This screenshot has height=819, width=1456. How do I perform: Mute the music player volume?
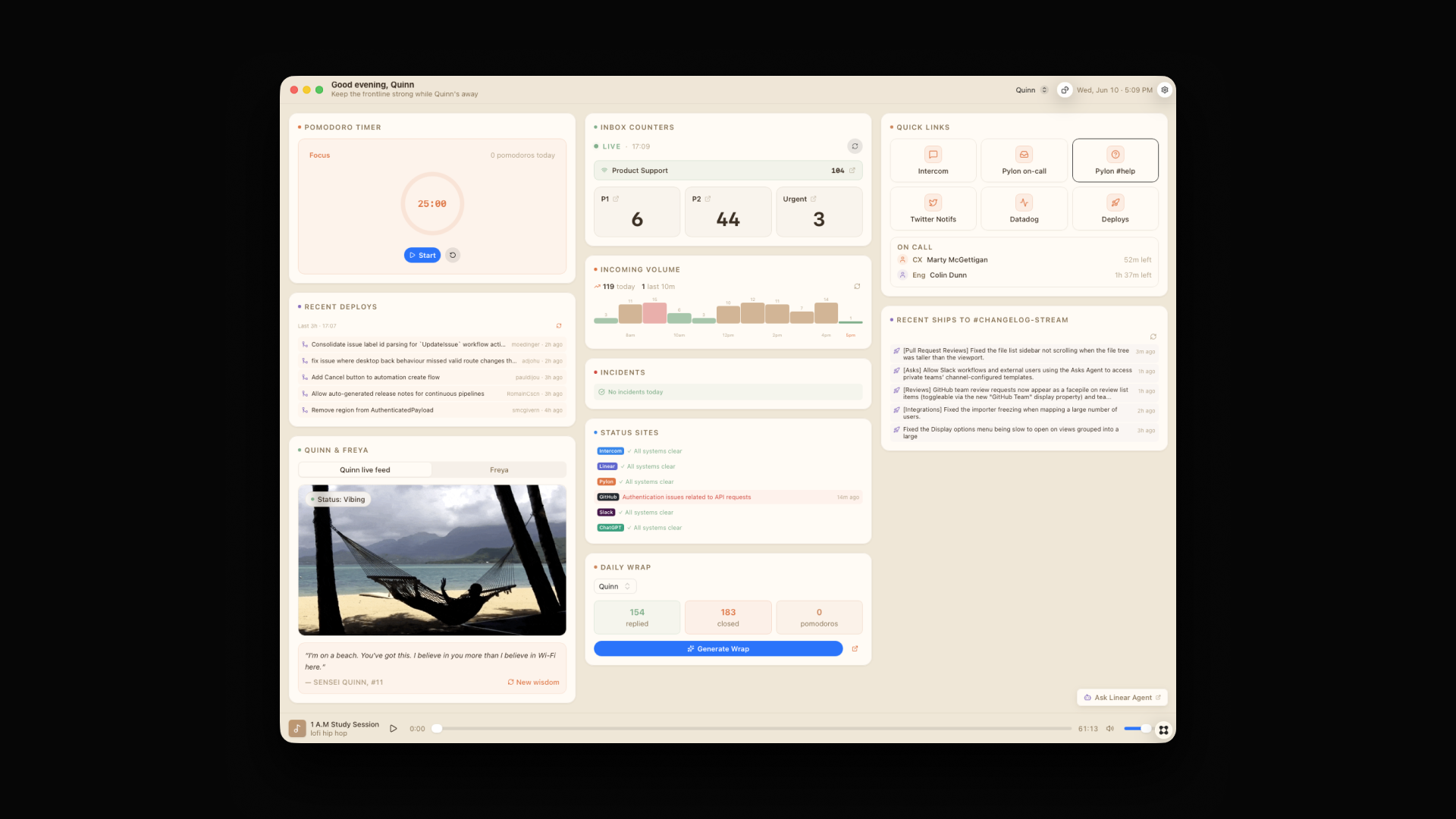tap(1110, 729)
